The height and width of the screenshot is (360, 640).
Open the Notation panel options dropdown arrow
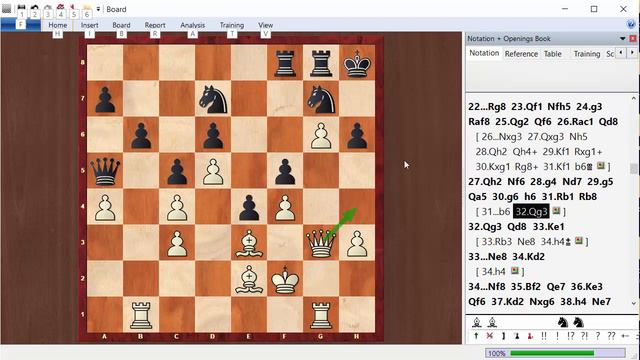click(x=622, y=38)
